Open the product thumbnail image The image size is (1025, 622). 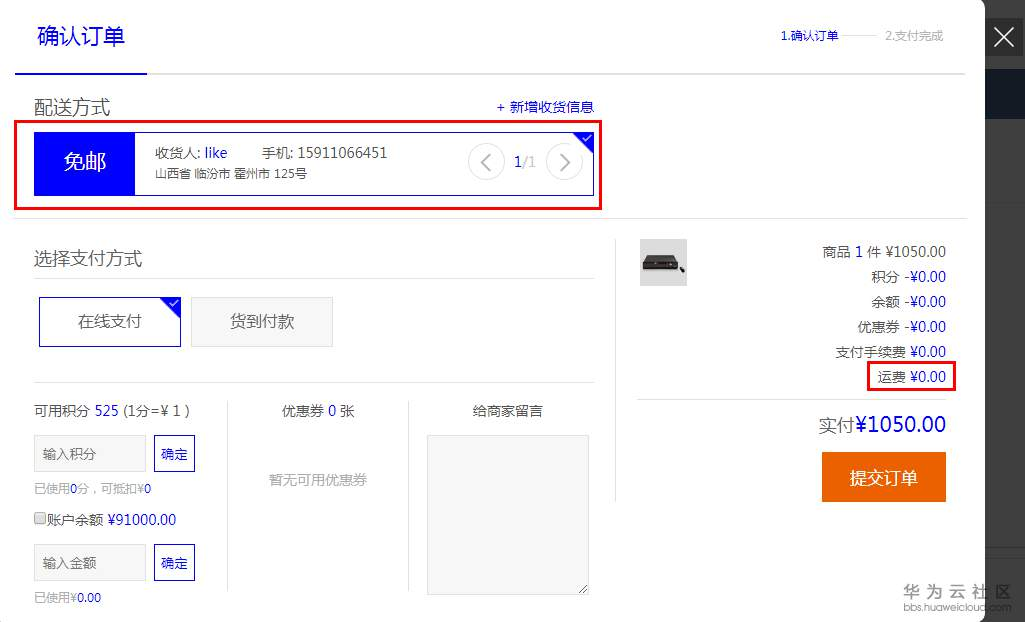click(663, 262)
